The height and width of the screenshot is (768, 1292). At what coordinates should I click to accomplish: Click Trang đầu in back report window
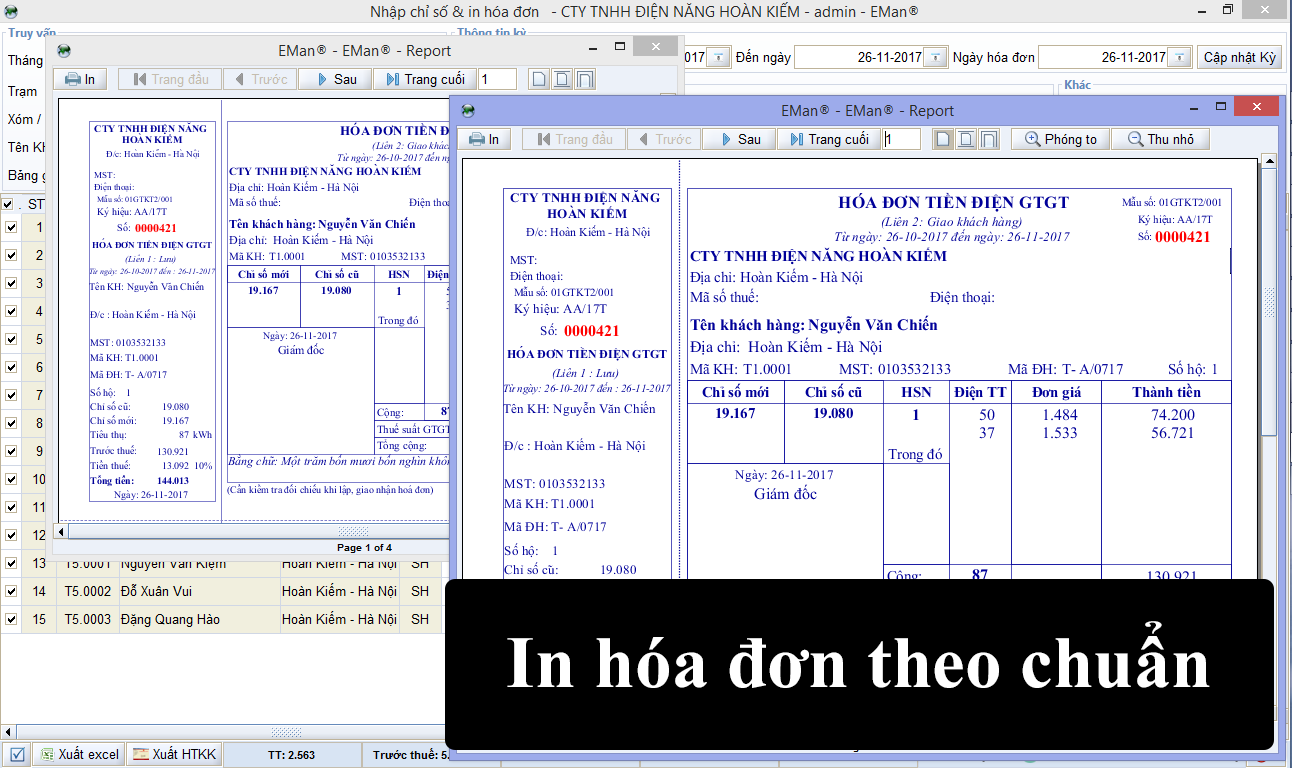pyautogui.click(x=171, y=79)
